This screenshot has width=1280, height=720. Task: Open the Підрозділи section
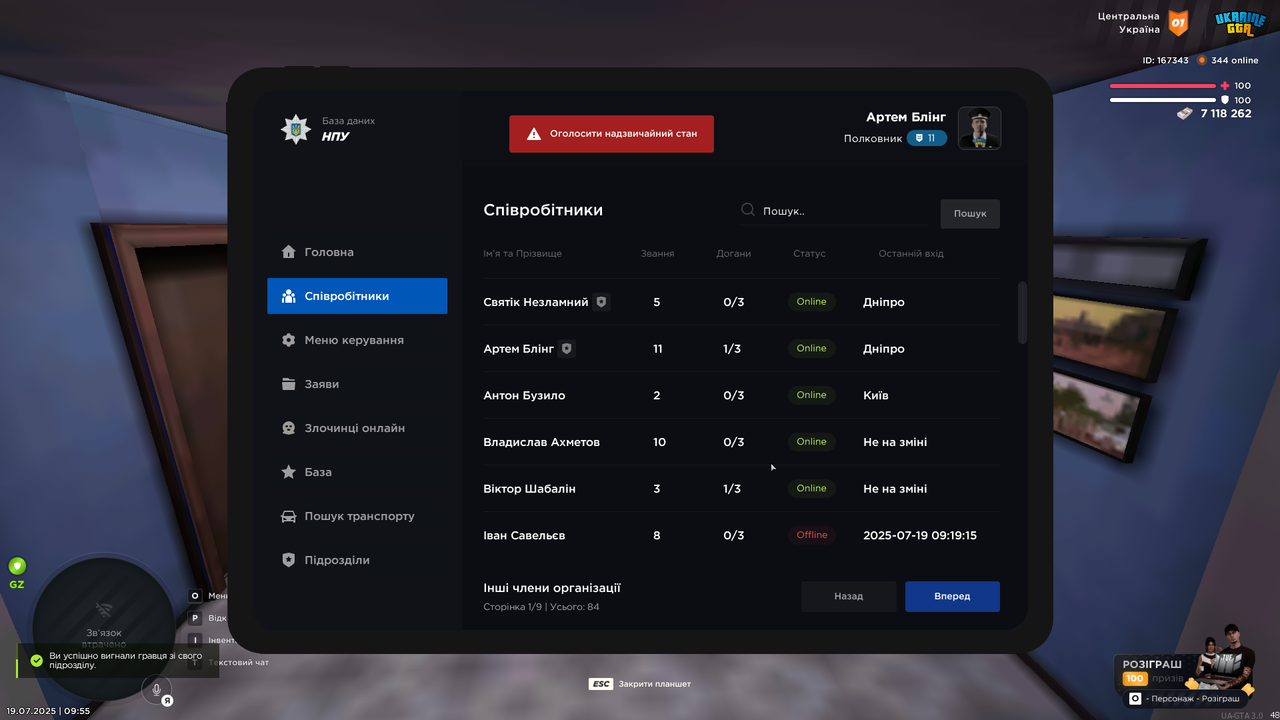[357, 560]
